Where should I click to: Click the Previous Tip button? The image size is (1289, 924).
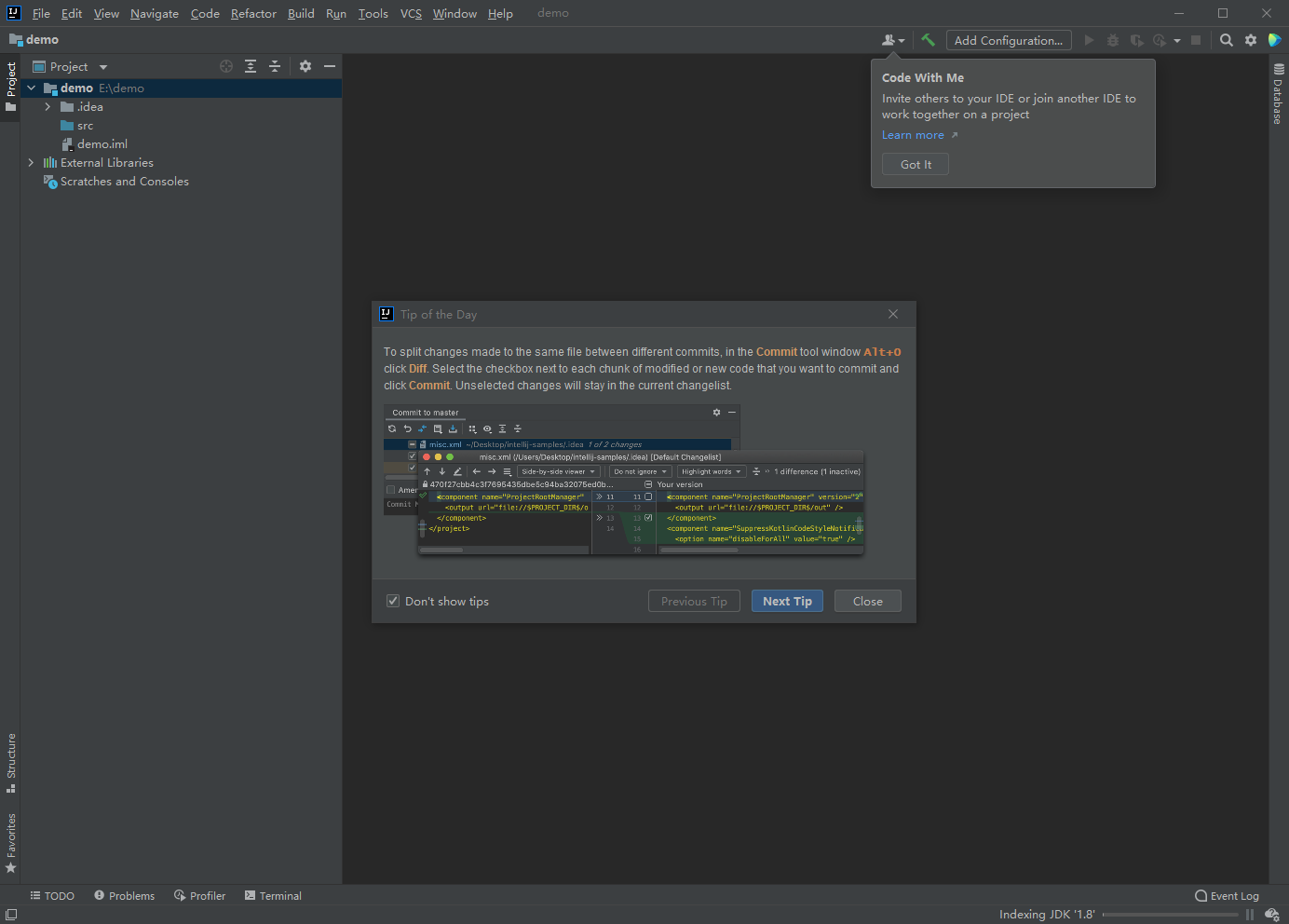(x=694, y=601)
